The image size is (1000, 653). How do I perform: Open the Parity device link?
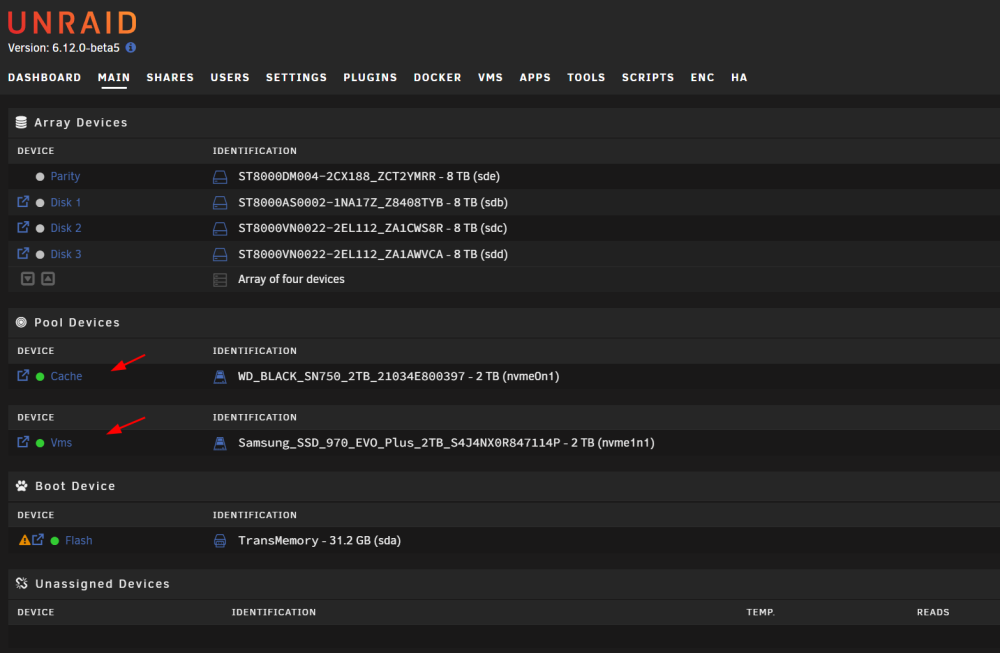click(65, 176)
